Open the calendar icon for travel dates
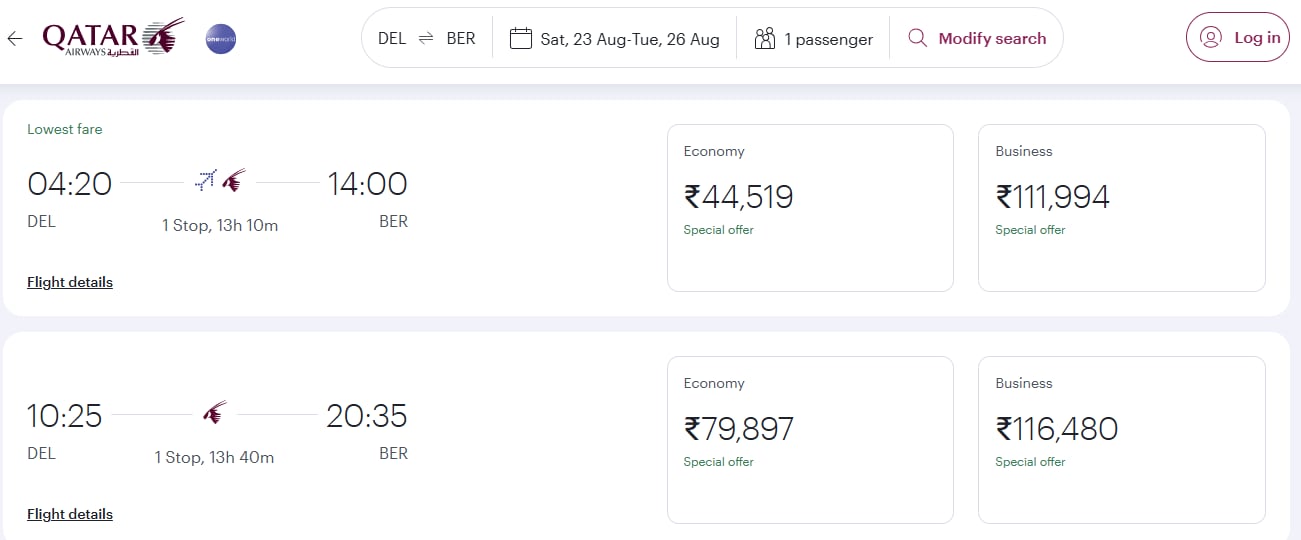 [520, 39]
